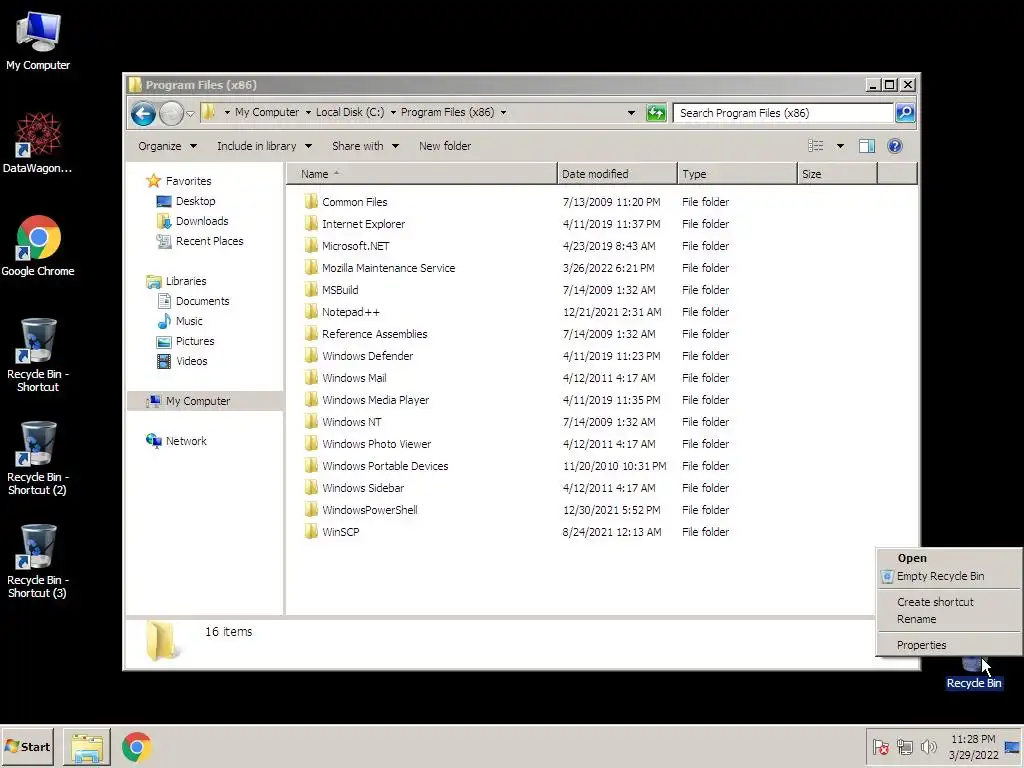Viewport: 1024px width, 768px height.
Task: Open the address bar history dropdown
Action: [631, 112]
